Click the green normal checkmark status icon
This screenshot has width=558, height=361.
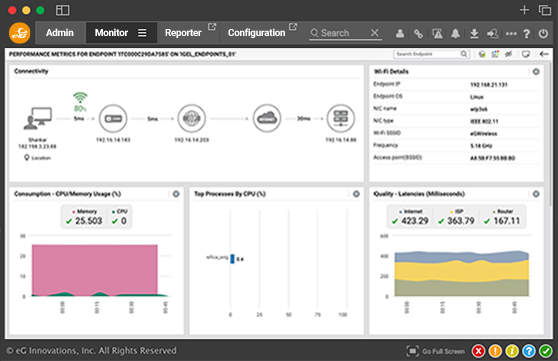pos(546,351)
